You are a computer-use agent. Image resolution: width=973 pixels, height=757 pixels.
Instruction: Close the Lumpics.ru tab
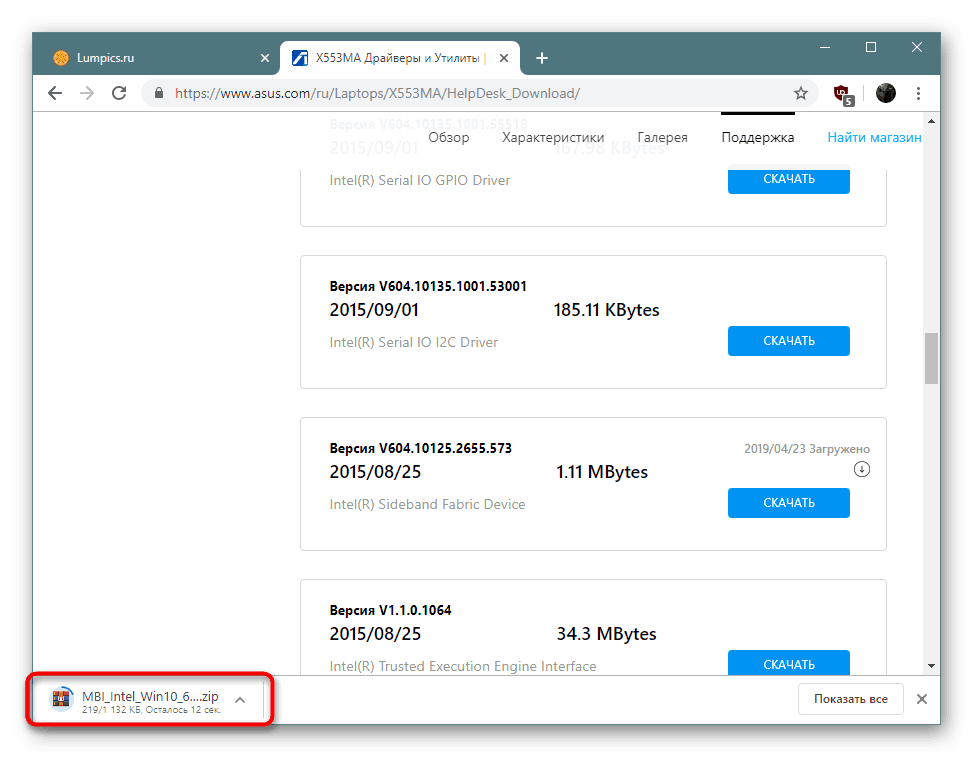[265, 58]
